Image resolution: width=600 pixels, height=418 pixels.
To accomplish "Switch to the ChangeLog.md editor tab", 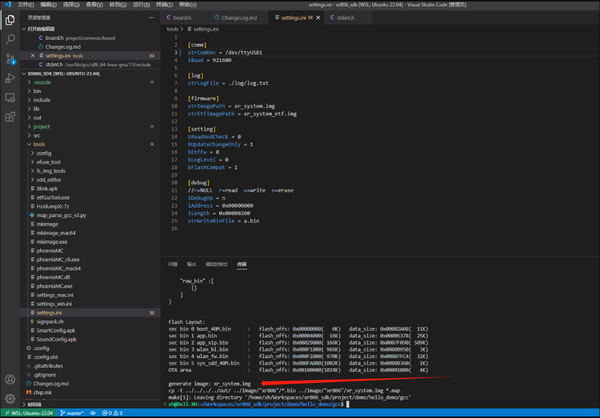I will pyautogui.click(x=238, y=18).
